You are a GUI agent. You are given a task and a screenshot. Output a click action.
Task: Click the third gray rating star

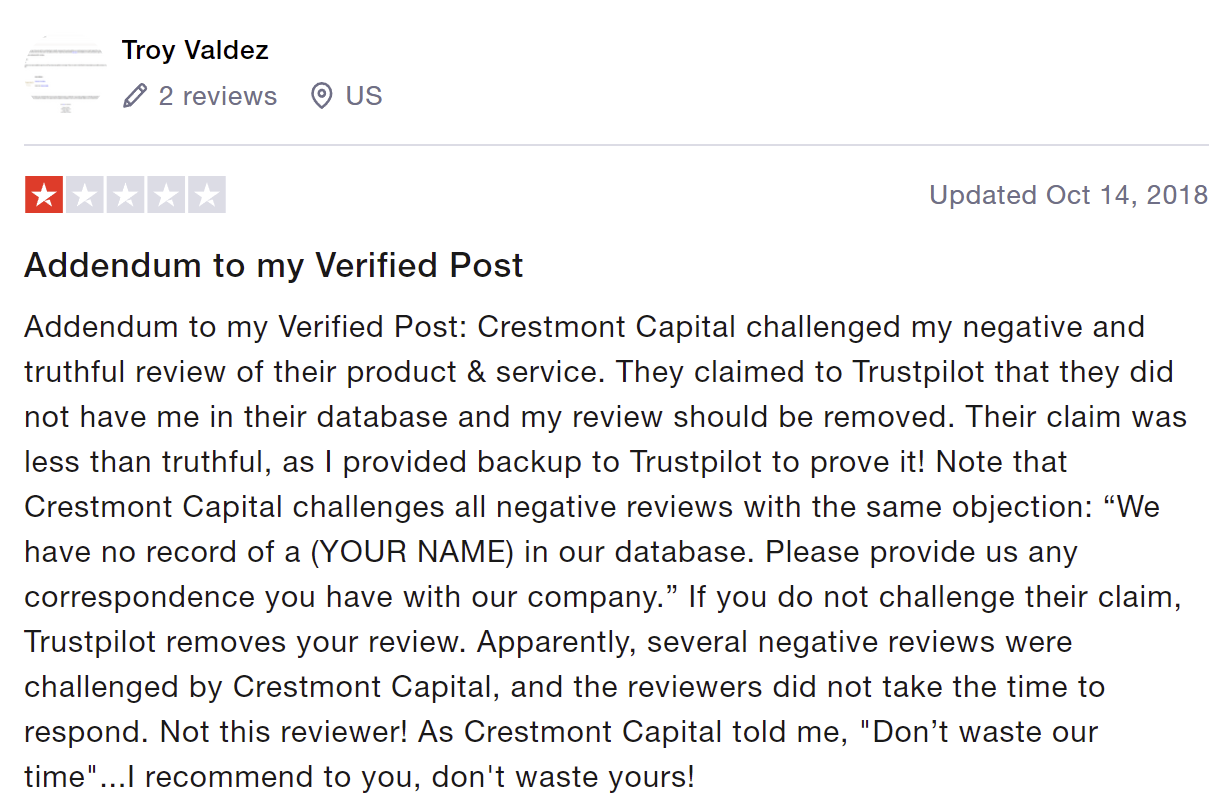coord(125,195)
